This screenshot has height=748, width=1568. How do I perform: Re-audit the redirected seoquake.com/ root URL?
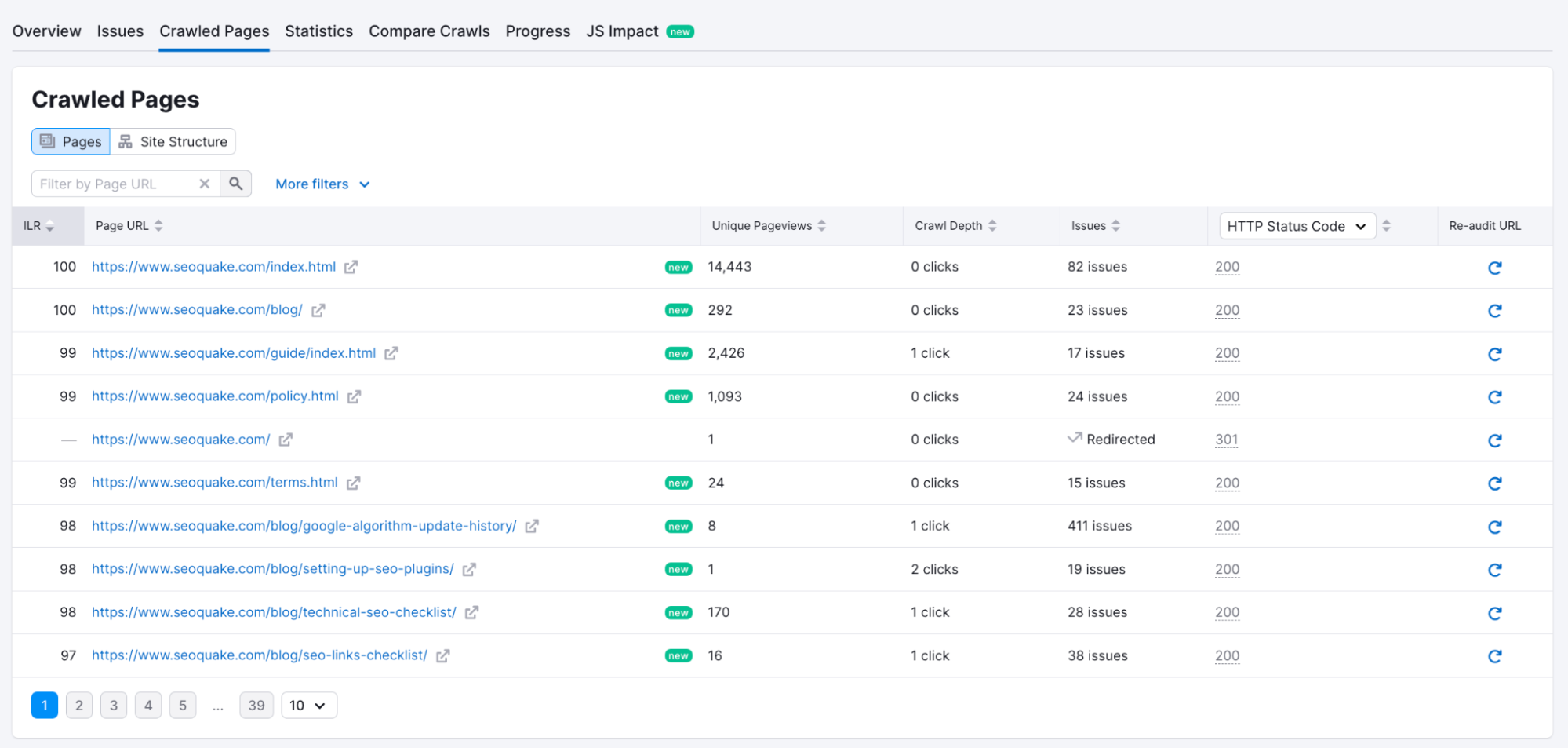[x=1494, y=440]
